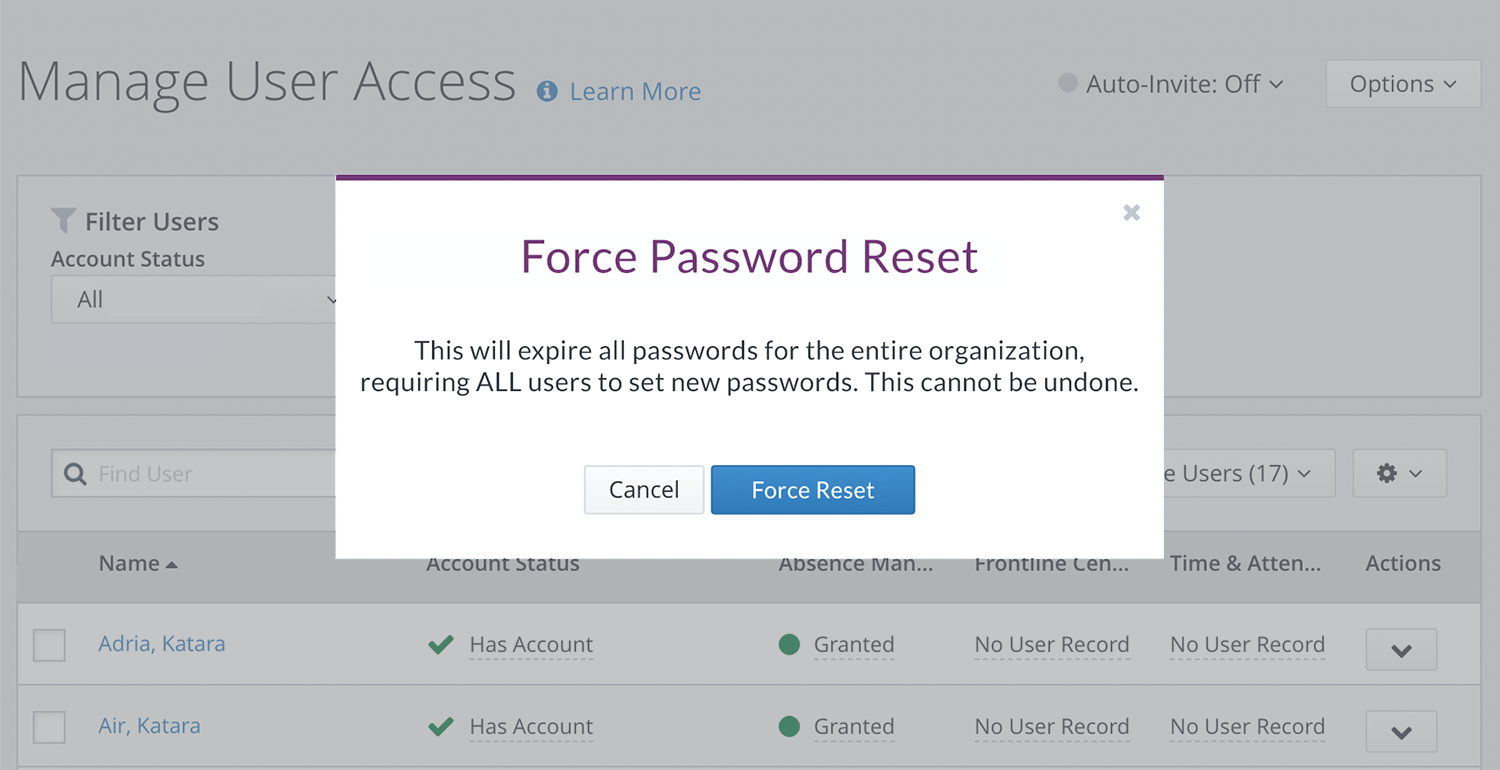The height and width of the screenshot is (770, 1500).
Task: Close the Force Password Reset dialog
Action: [x=1131, y=212]
